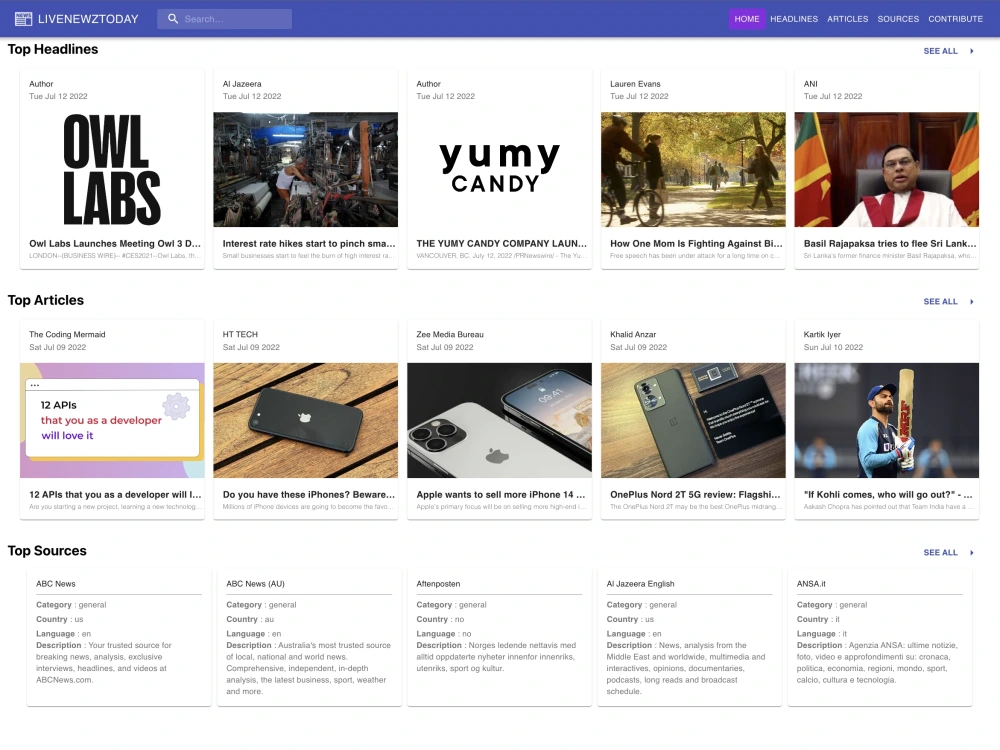The width and height of the screenshot is (1000, 750).
Task: Open article 'Apple wants to sell more iPhone 14'
Action: tap(501, 494)
